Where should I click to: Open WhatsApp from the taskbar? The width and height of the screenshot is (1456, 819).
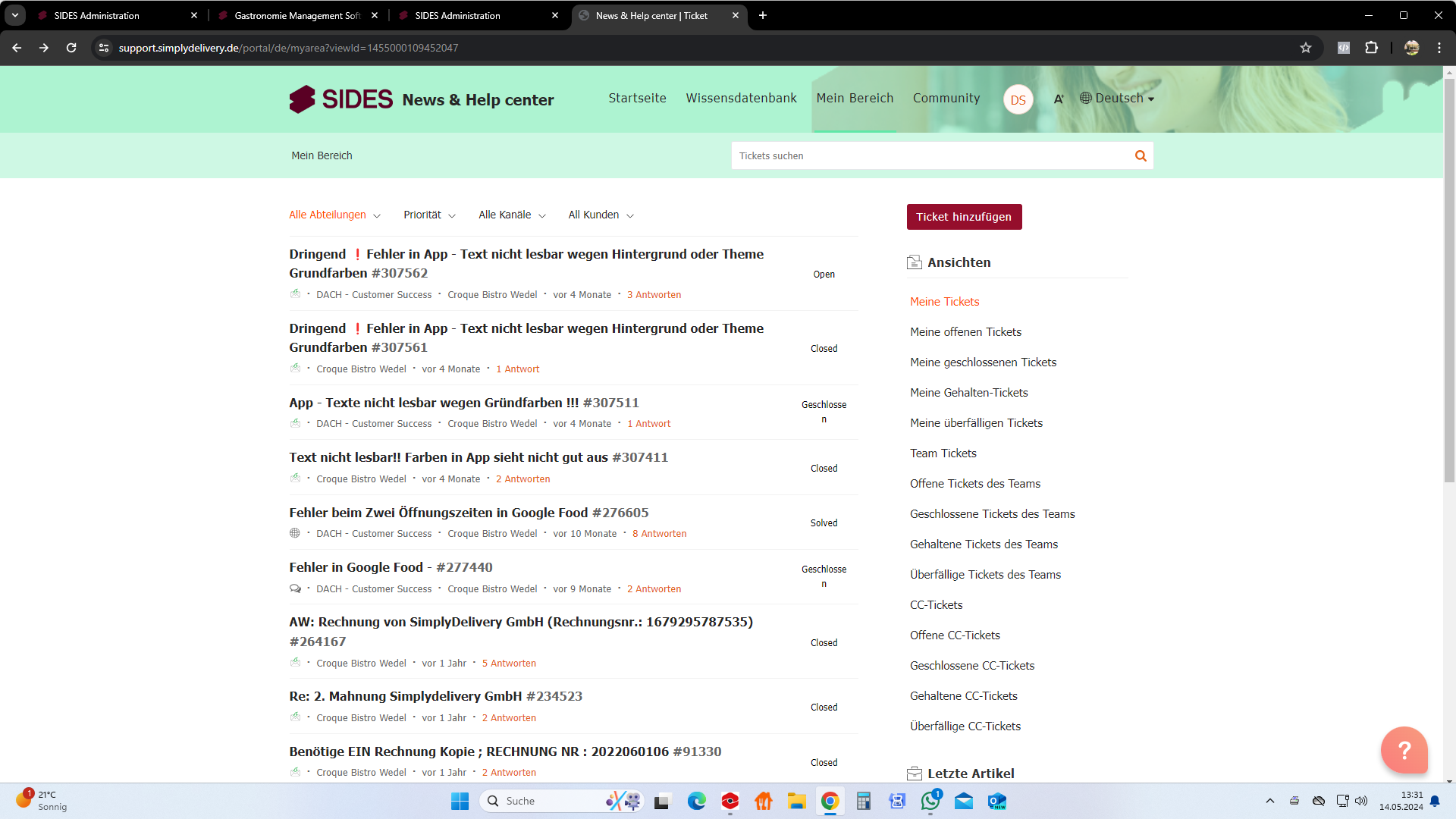point(930,801)
